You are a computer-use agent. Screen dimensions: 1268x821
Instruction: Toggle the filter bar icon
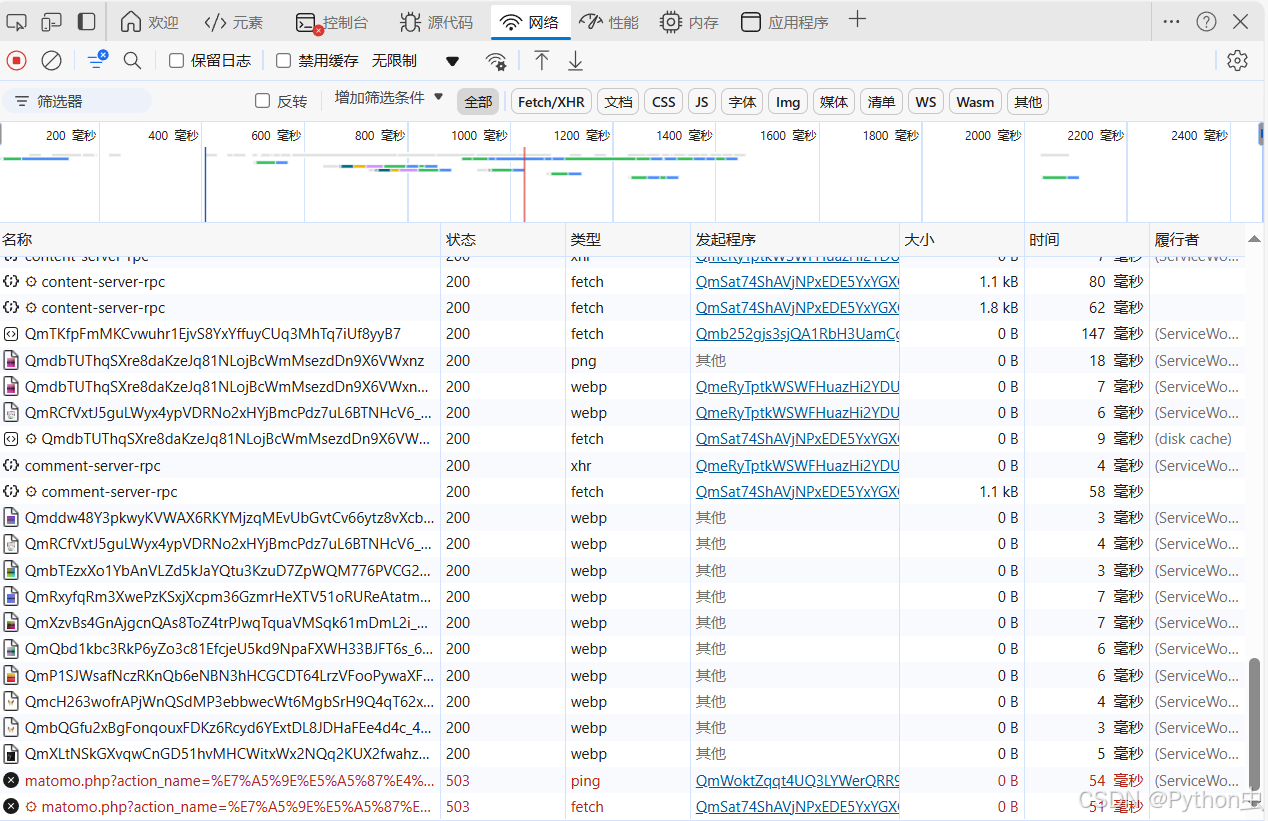point(97,61)
